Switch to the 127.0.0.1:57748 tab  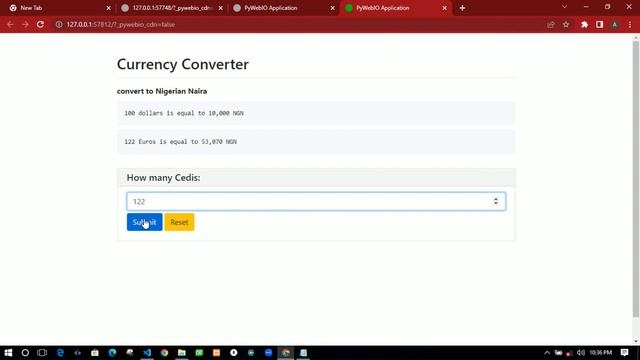171,8
